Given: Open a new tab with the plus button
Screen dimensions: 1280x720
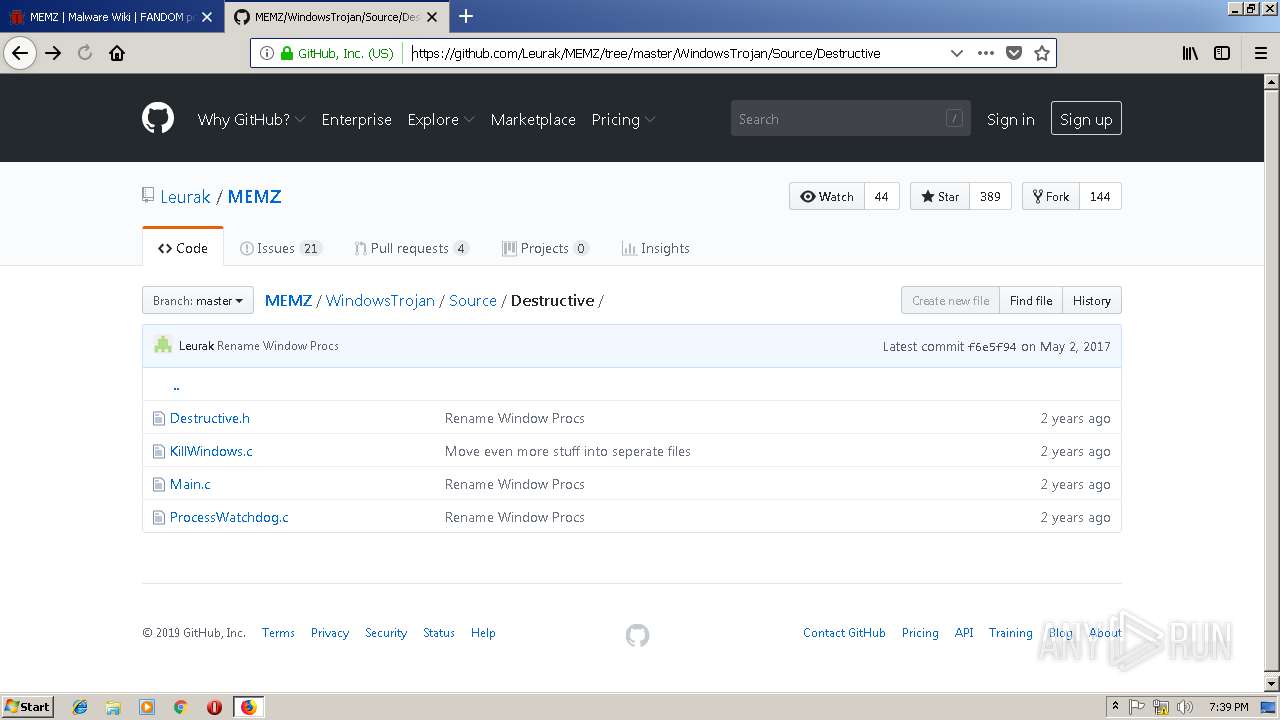Looking at the screenshot, I should (466, 16).
